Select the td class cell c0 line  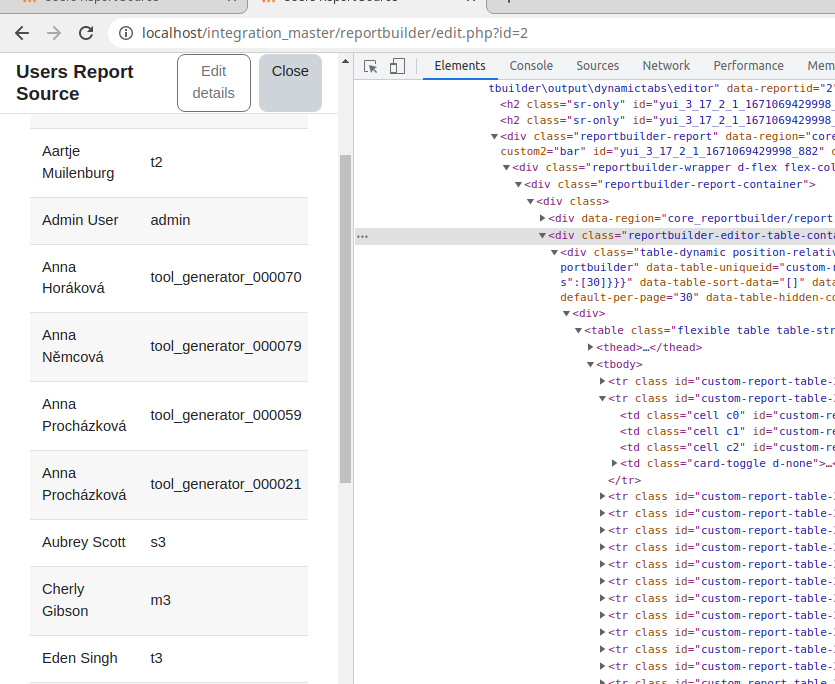click(727, 416)
